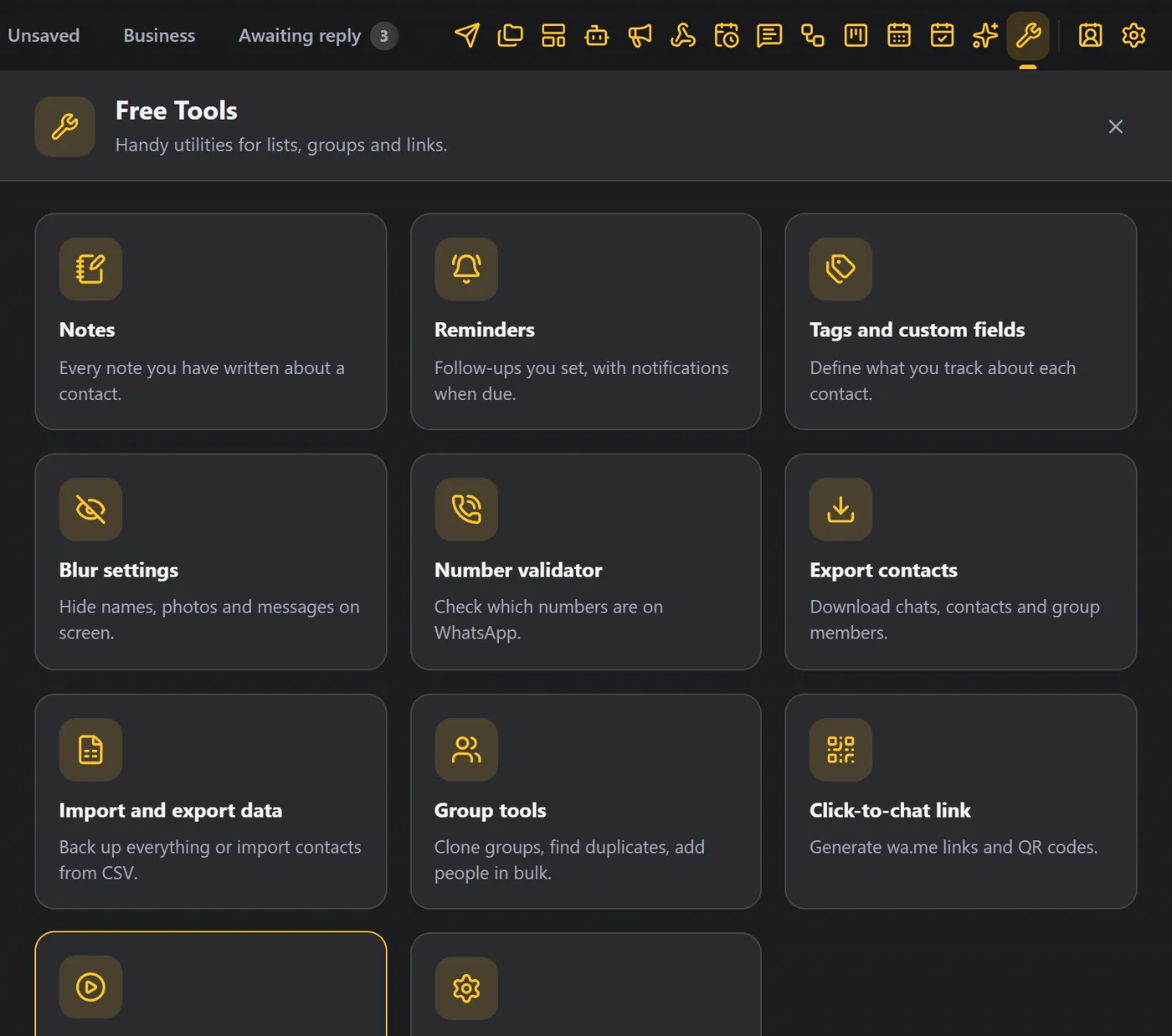Select the active wrench tools icon in toolbar
1172x1036 pixels.
1028,35
